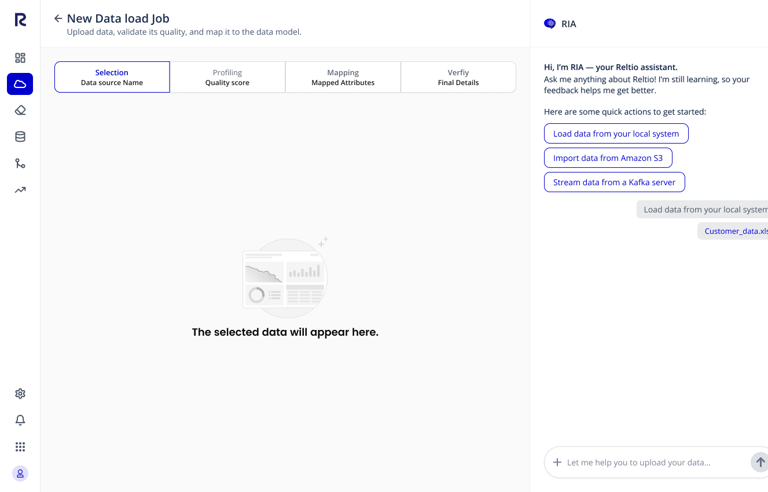
Task: Focus the RIA chat message input
Action: (650, 462)
